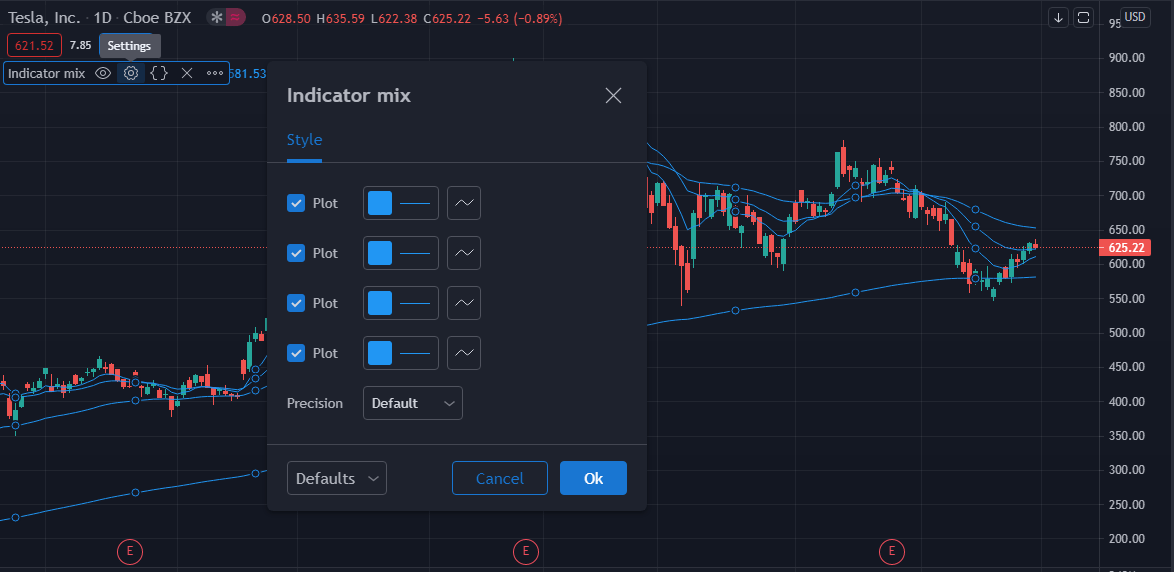
Task: Open plot type menu for first Plot
Action: click(463, 203)
